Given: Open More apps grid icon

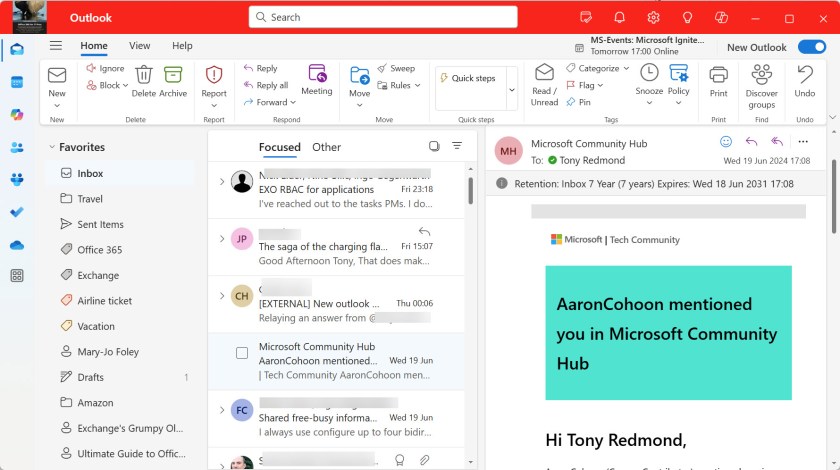Looking at the screenshot, I should click(17, 275).
